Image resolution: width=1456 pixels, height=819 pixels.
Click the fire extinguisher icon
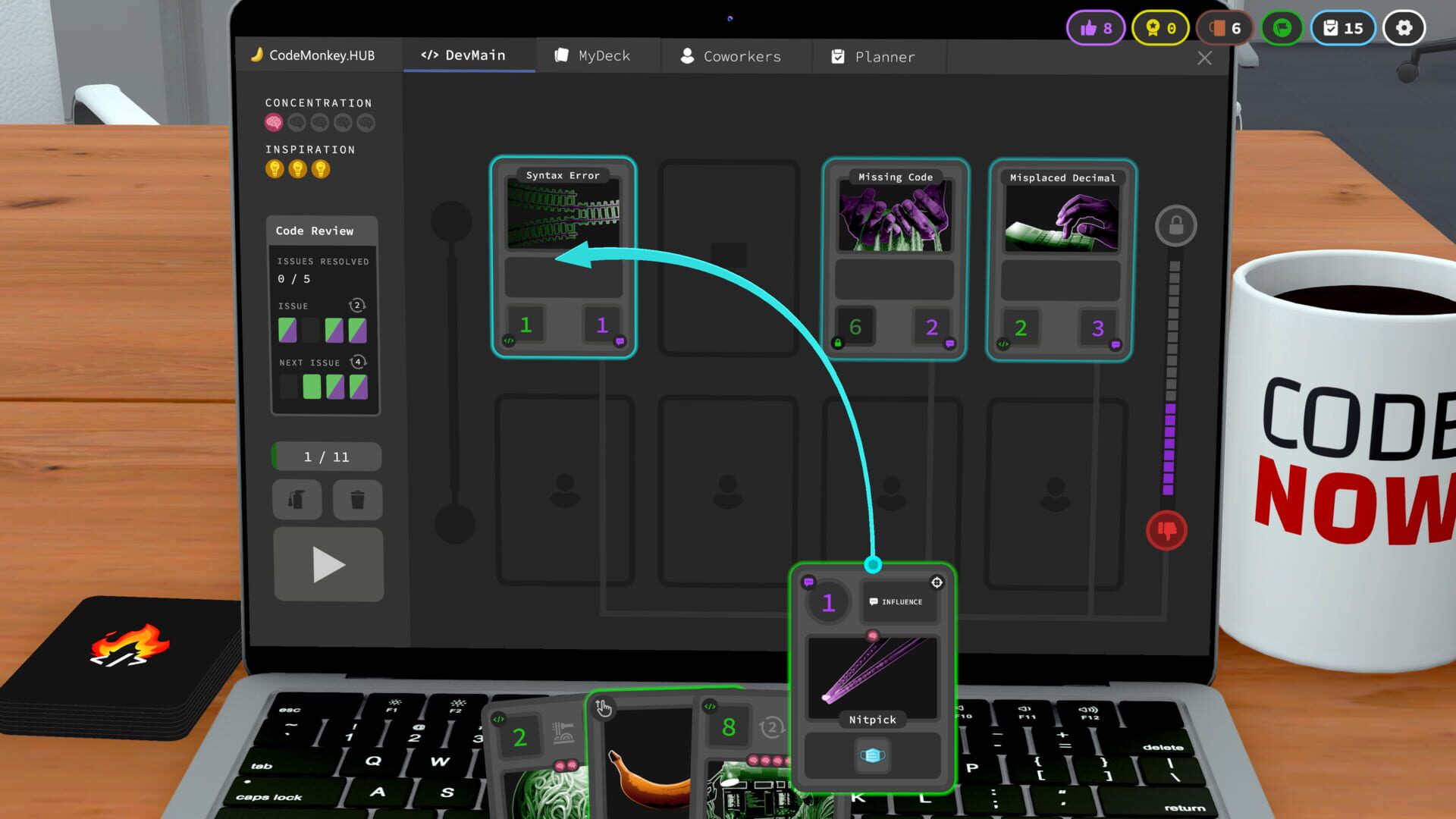coord(297,500)
